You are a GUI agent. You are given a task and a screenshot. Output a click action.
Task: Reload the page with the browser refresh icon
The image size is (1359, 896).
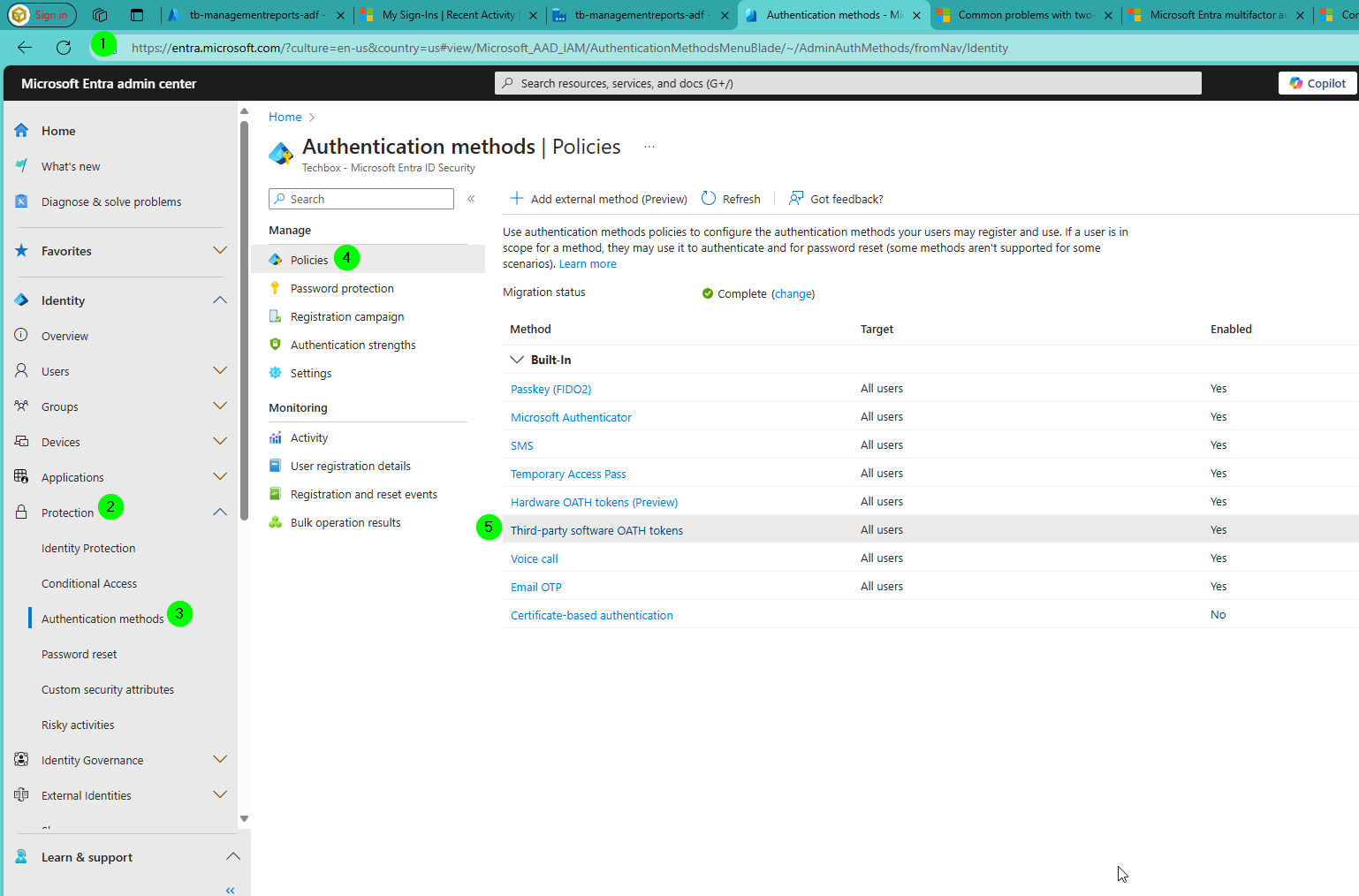[x=64, y=48]
